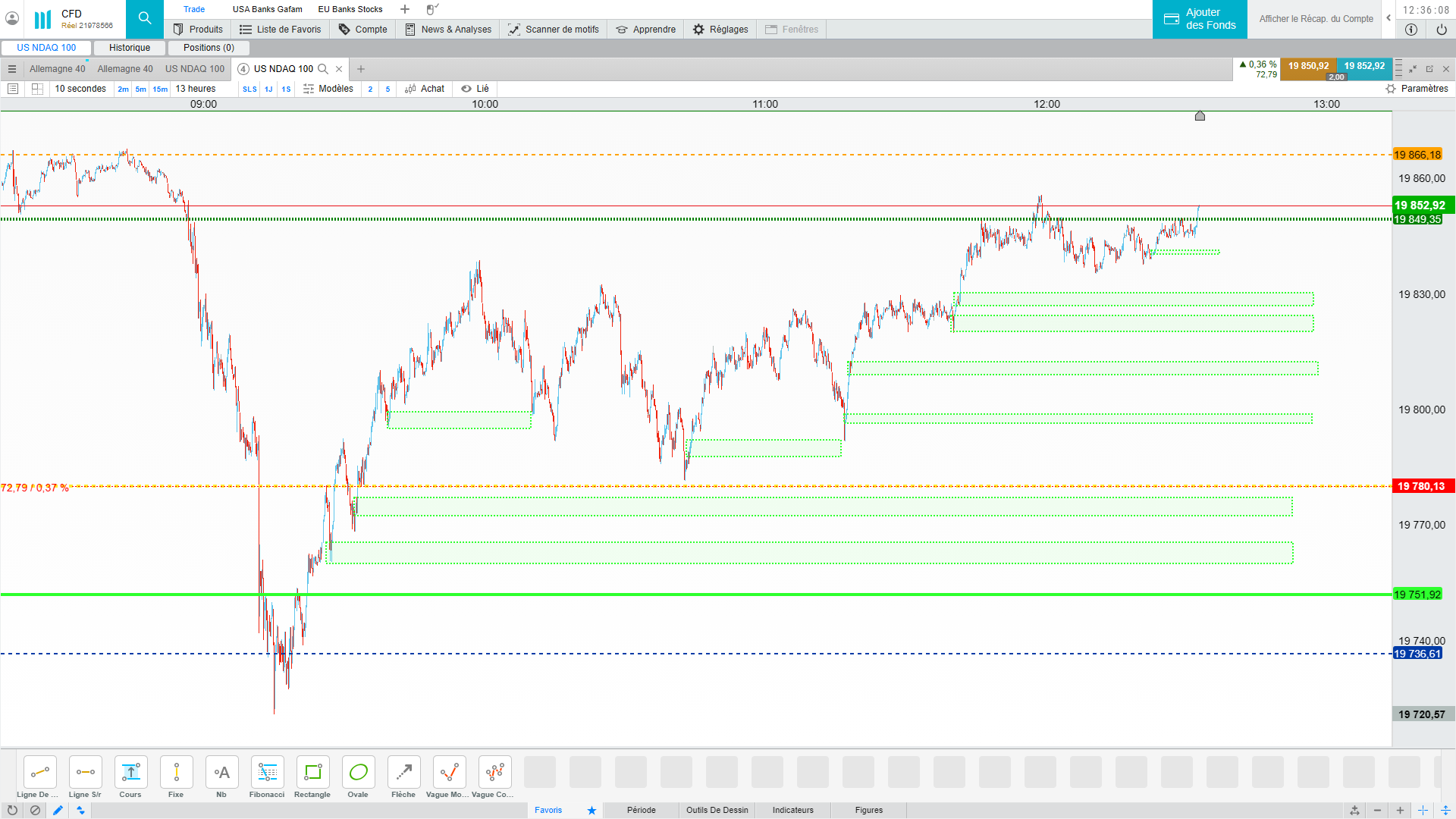Image resolution: width=1456 pixels, height=819 pixels.
Task: Select the Ligne S/r tool
Action: (x=85, y=773)
